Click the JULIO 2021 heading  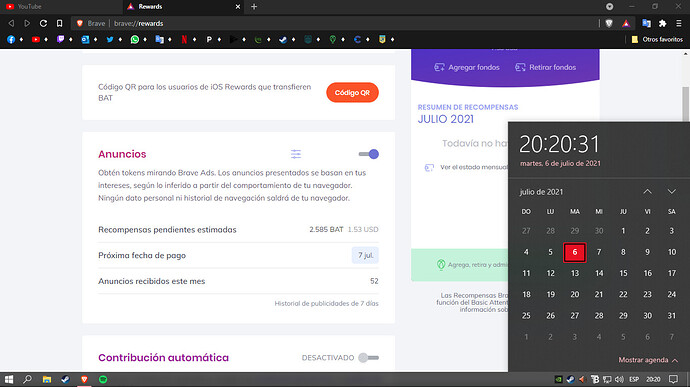(x=446, y=119)
